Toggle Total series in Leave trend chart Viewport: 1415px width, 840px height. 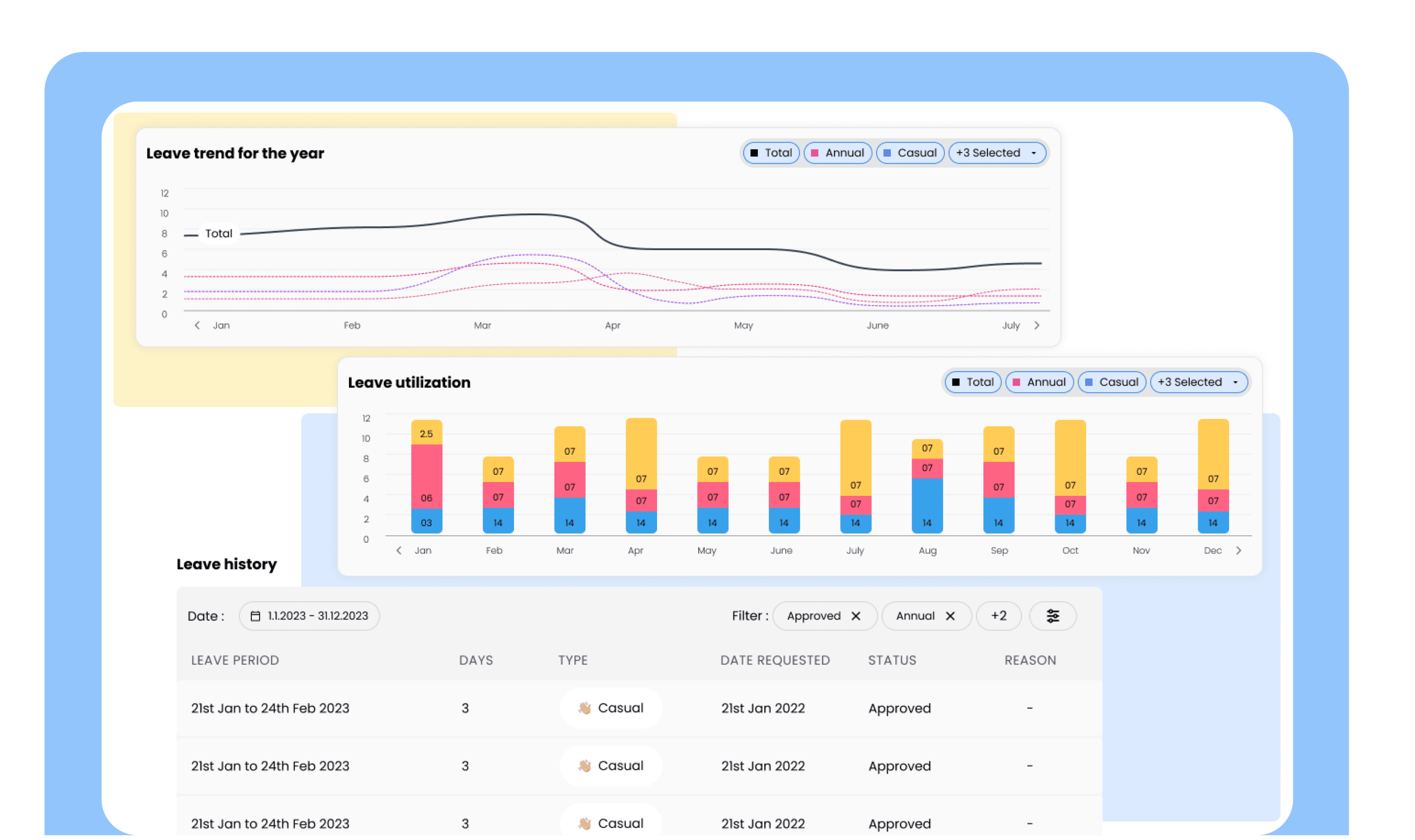771,153
